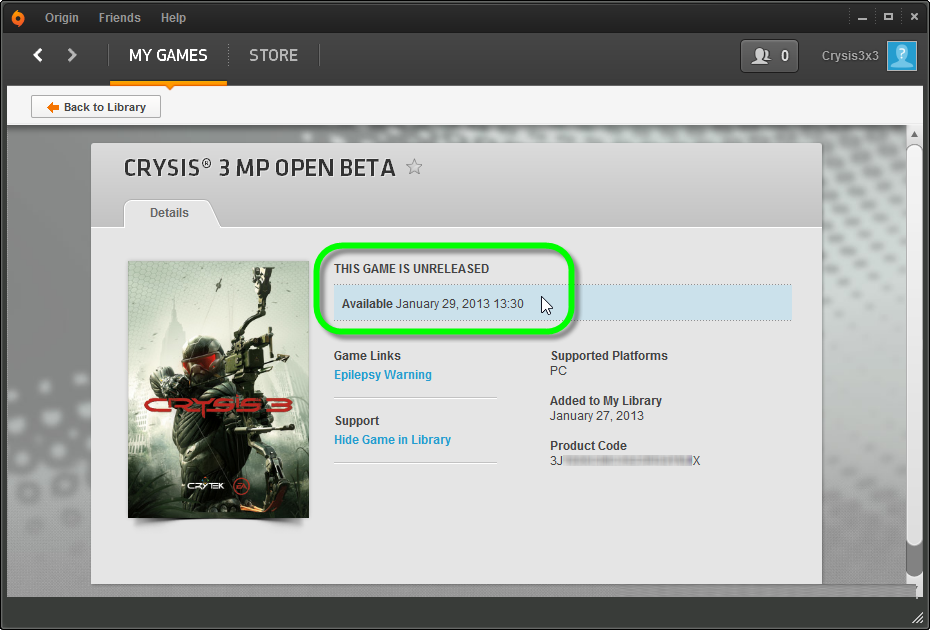Open the Epilepsy Warning link
The height and width of the screenshot is (630, 930).
[x=382, y=374]
